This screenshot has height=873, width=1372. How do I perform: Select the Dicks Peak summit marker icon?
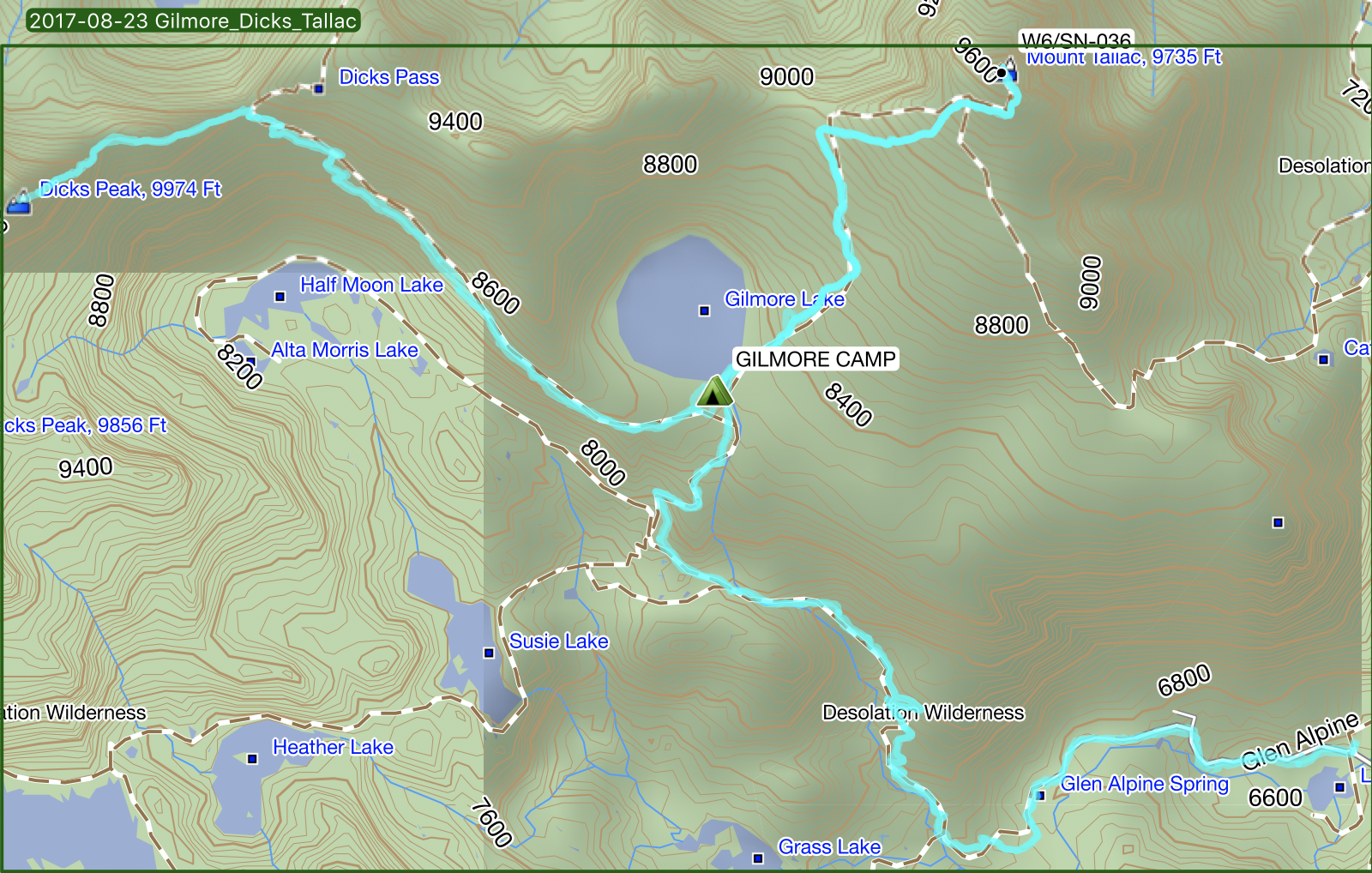pos(19,202)
